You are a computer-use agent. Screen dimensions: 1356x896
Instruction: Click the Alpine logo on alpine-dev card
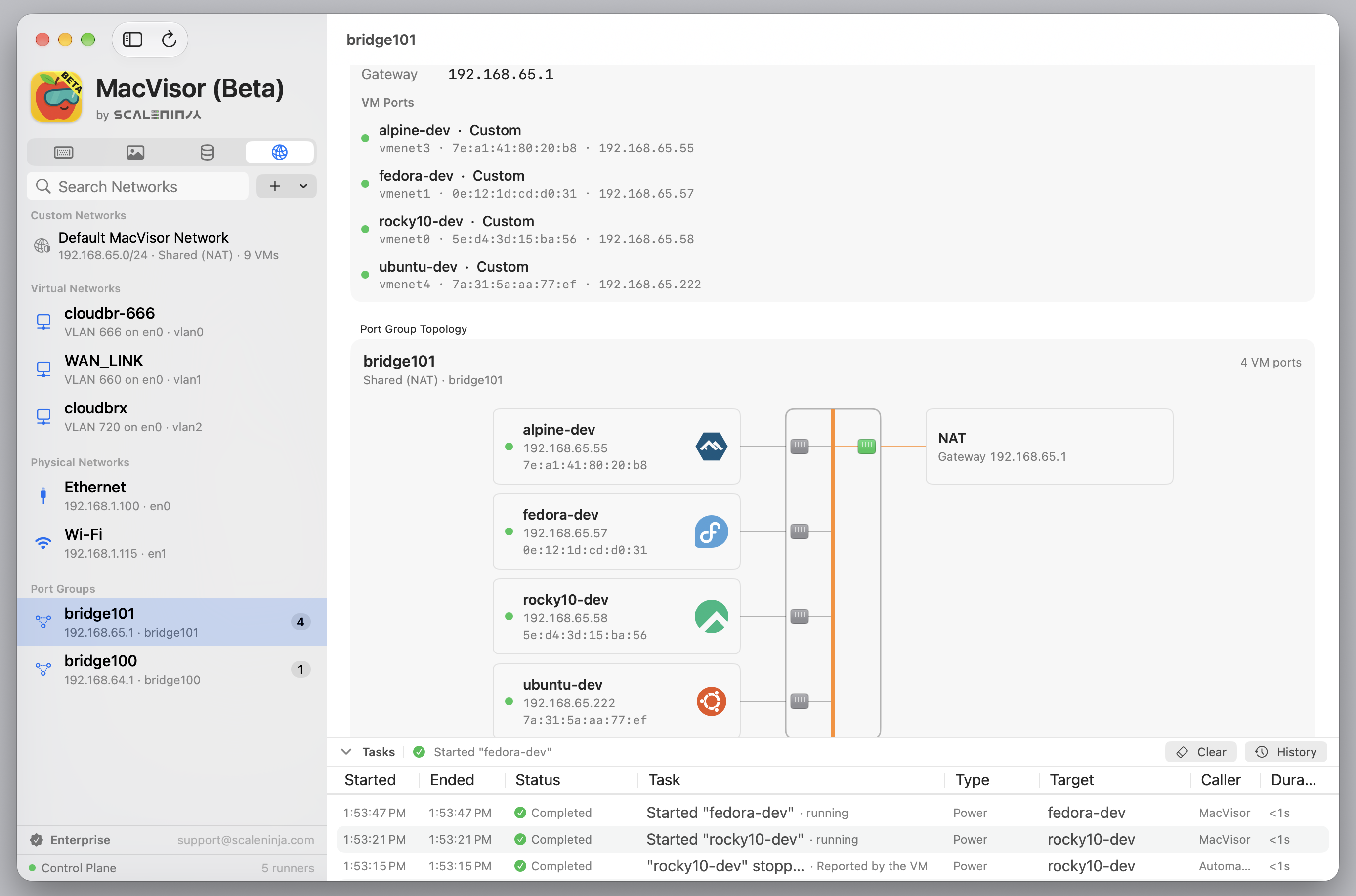(x=711, y=447)
